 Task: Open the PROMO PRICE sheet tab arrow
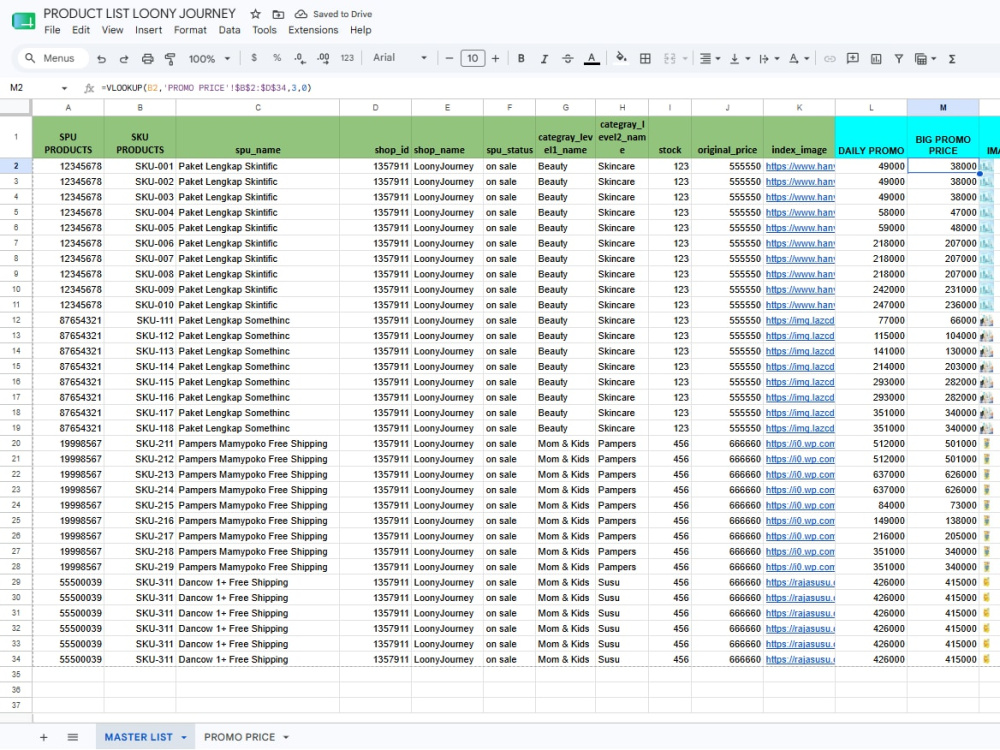coord(286,737)
